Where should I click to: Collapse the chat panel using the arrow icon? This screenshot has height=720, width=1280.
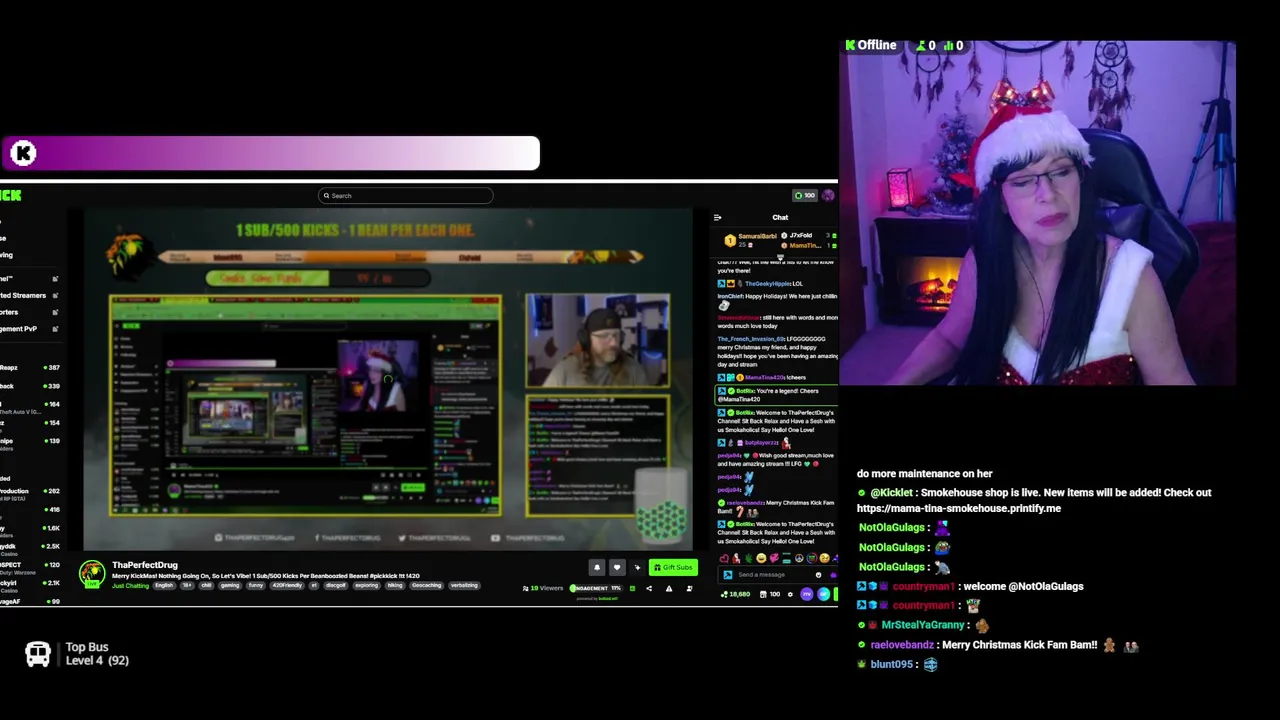pos(717,217)
